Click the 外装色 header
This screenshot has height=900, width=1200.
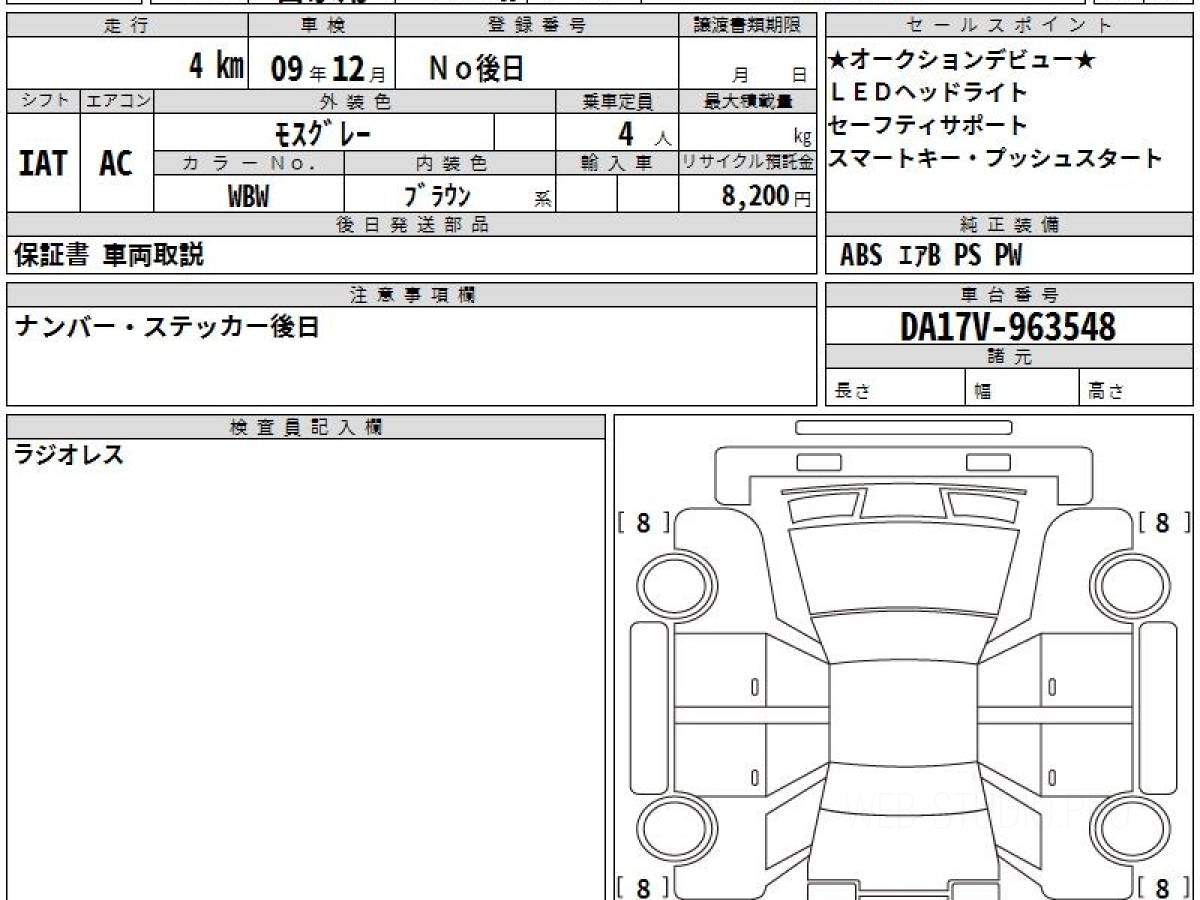pyautogui.click(x=355, y=101)
